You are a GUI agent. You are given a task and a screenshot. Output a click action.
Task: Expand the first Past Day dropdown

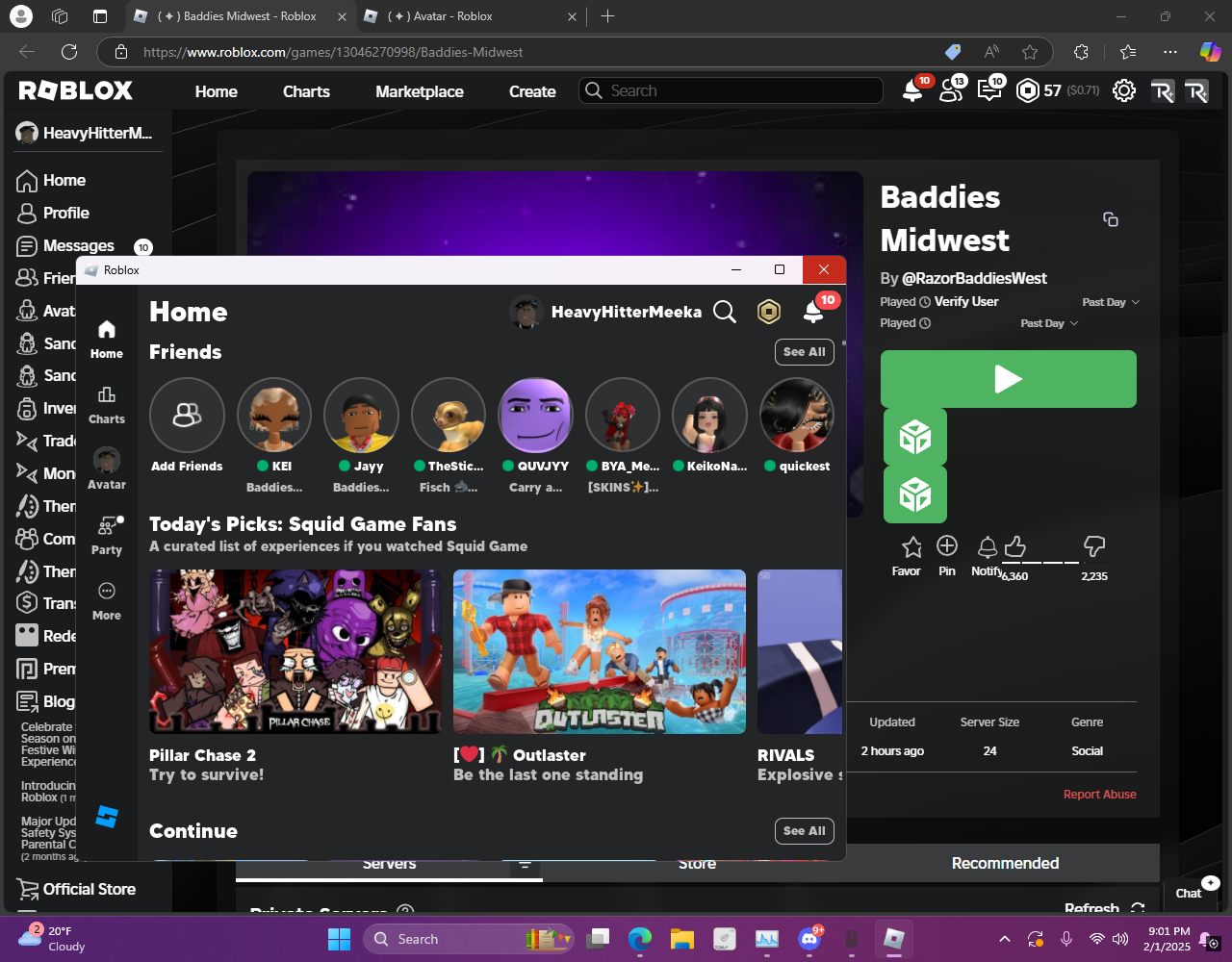point(1111,302)
